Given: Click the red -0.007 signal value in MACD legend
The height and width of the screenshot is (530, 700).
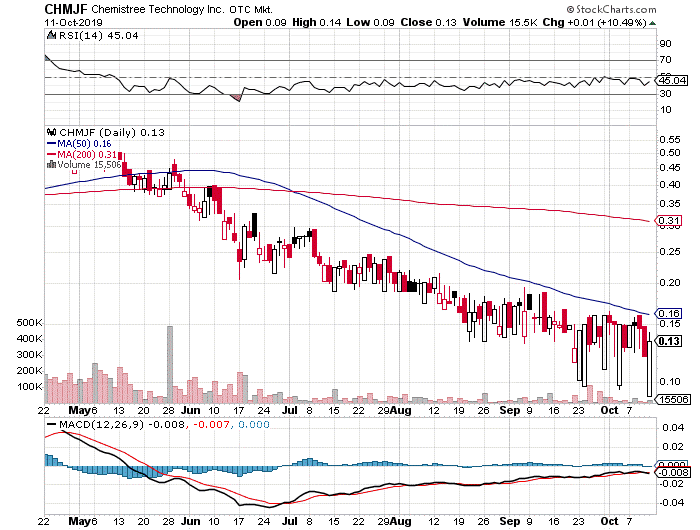Looking at the screenshot, I should (x=210, y=425).
